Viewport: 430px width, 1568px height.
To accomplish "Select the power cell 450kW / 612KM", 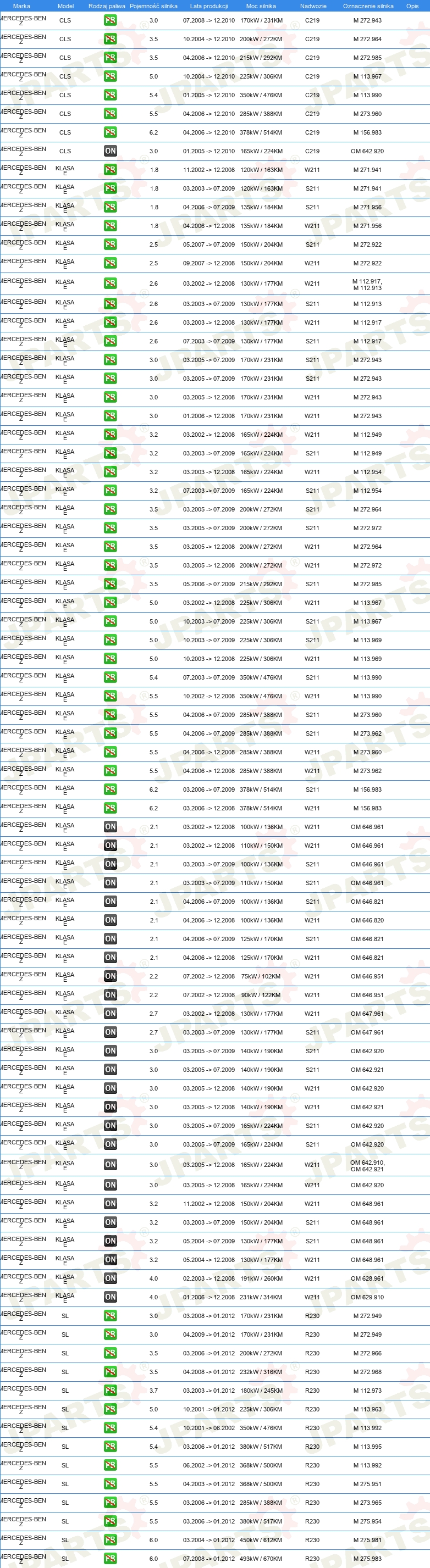I will [x=261, y=1540].
